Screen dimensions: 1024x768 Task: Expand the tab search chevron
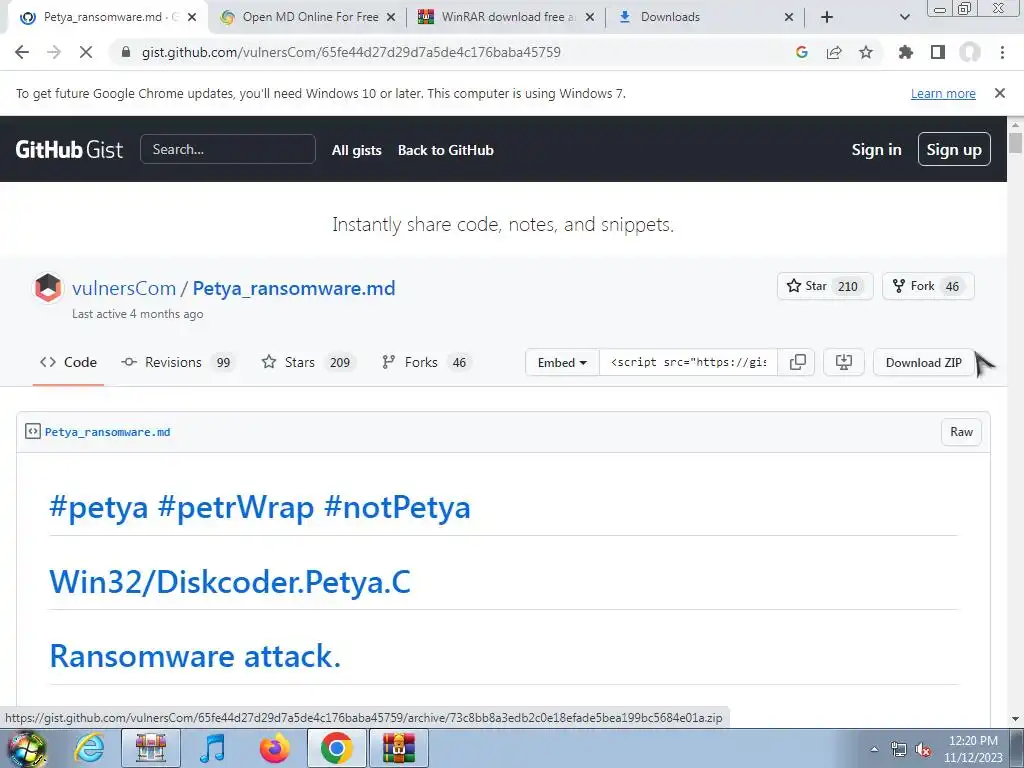[x=904, y=17]
